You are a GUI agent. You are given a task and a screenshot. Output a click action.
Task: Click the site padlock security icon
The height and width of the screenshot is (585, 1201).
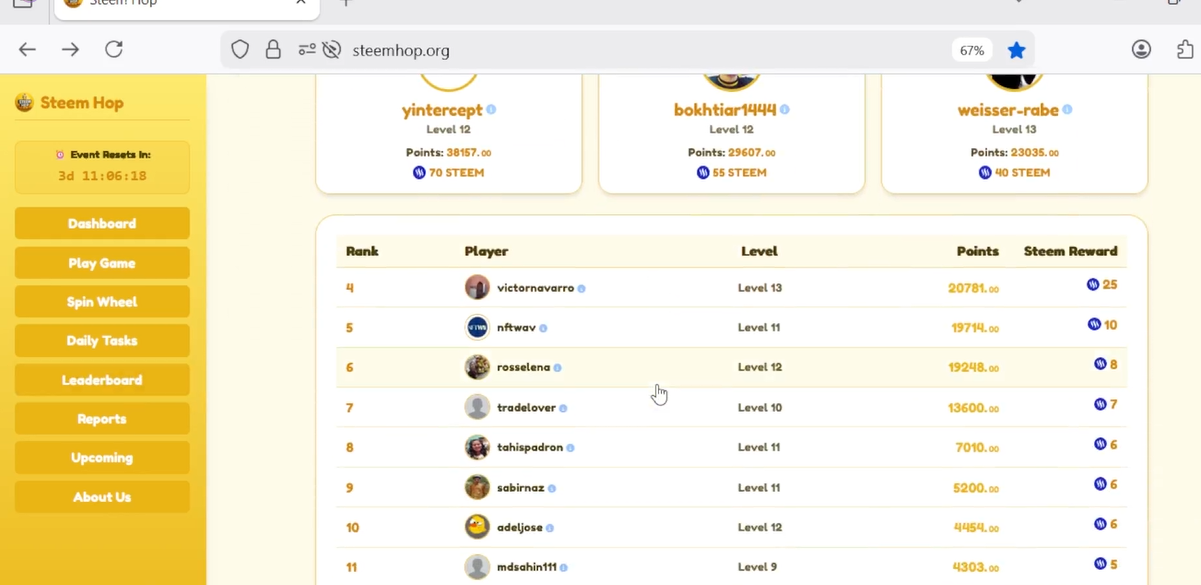[273, 50]
